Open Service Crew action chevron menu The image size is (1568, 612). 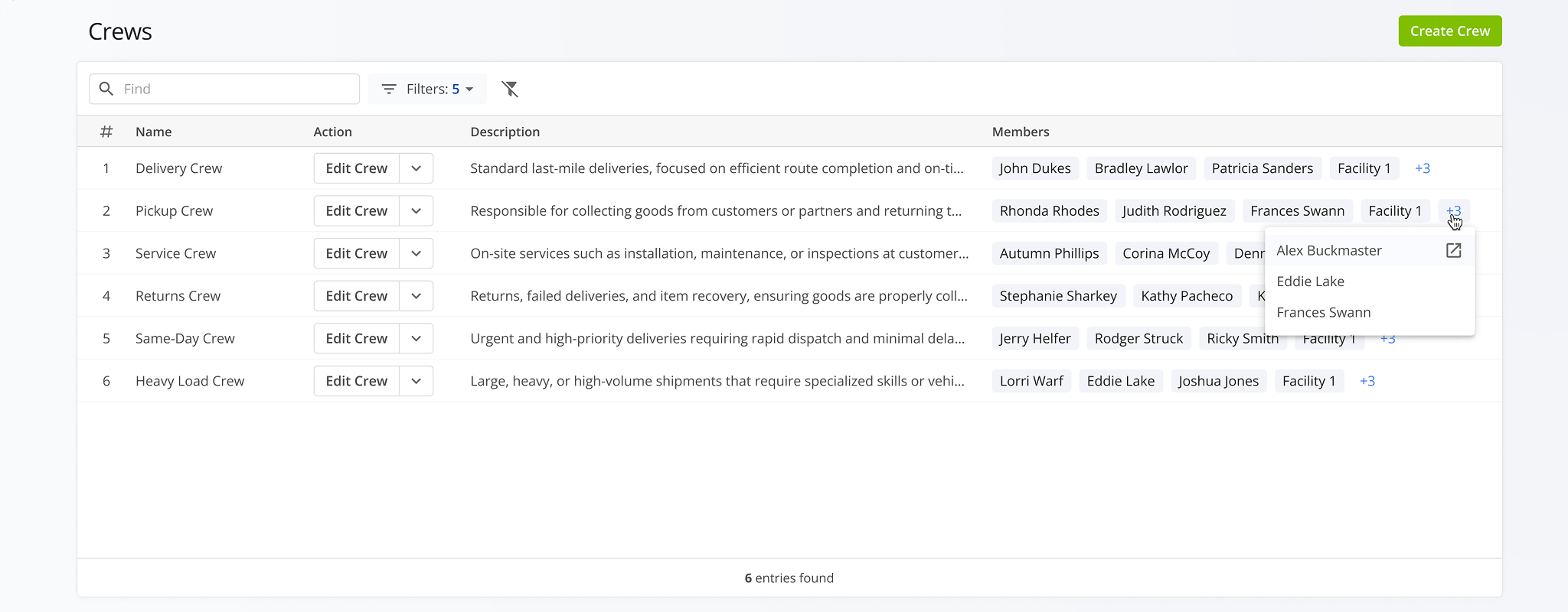click(x=416, y=253)
